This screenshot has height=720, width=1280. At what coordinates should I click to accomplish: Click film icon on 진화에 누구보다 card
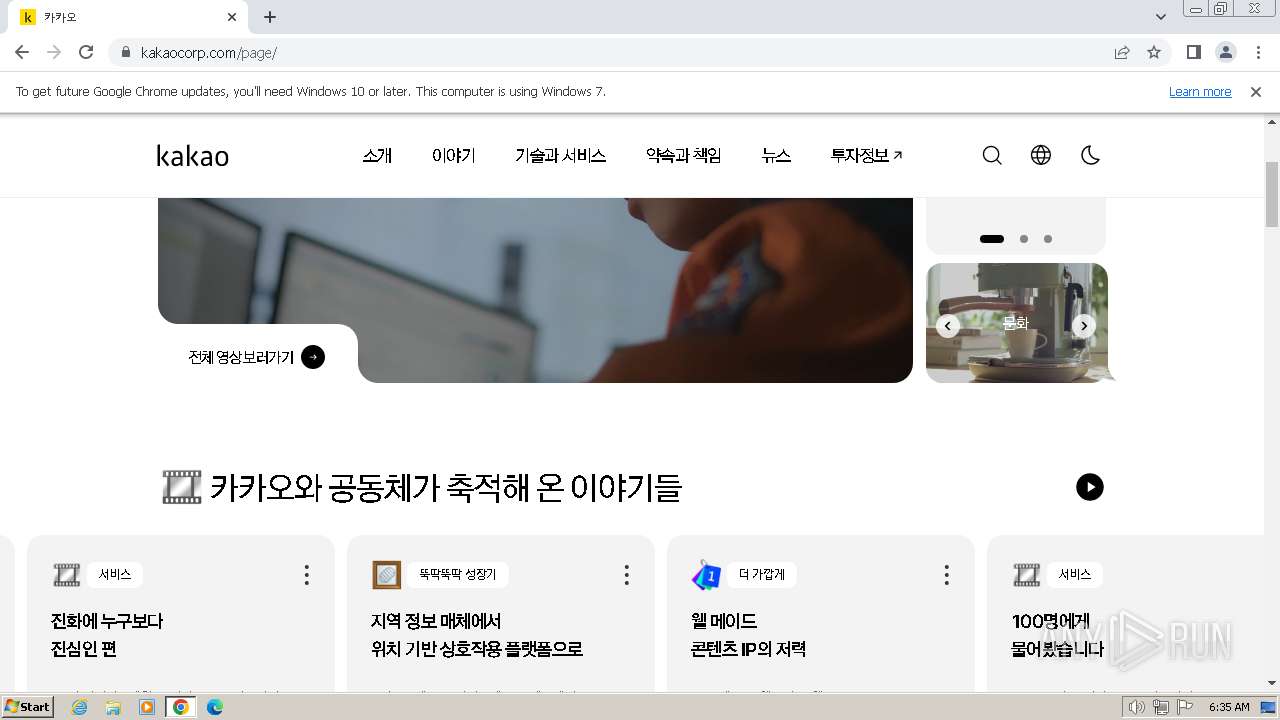[x=66, y=575]
